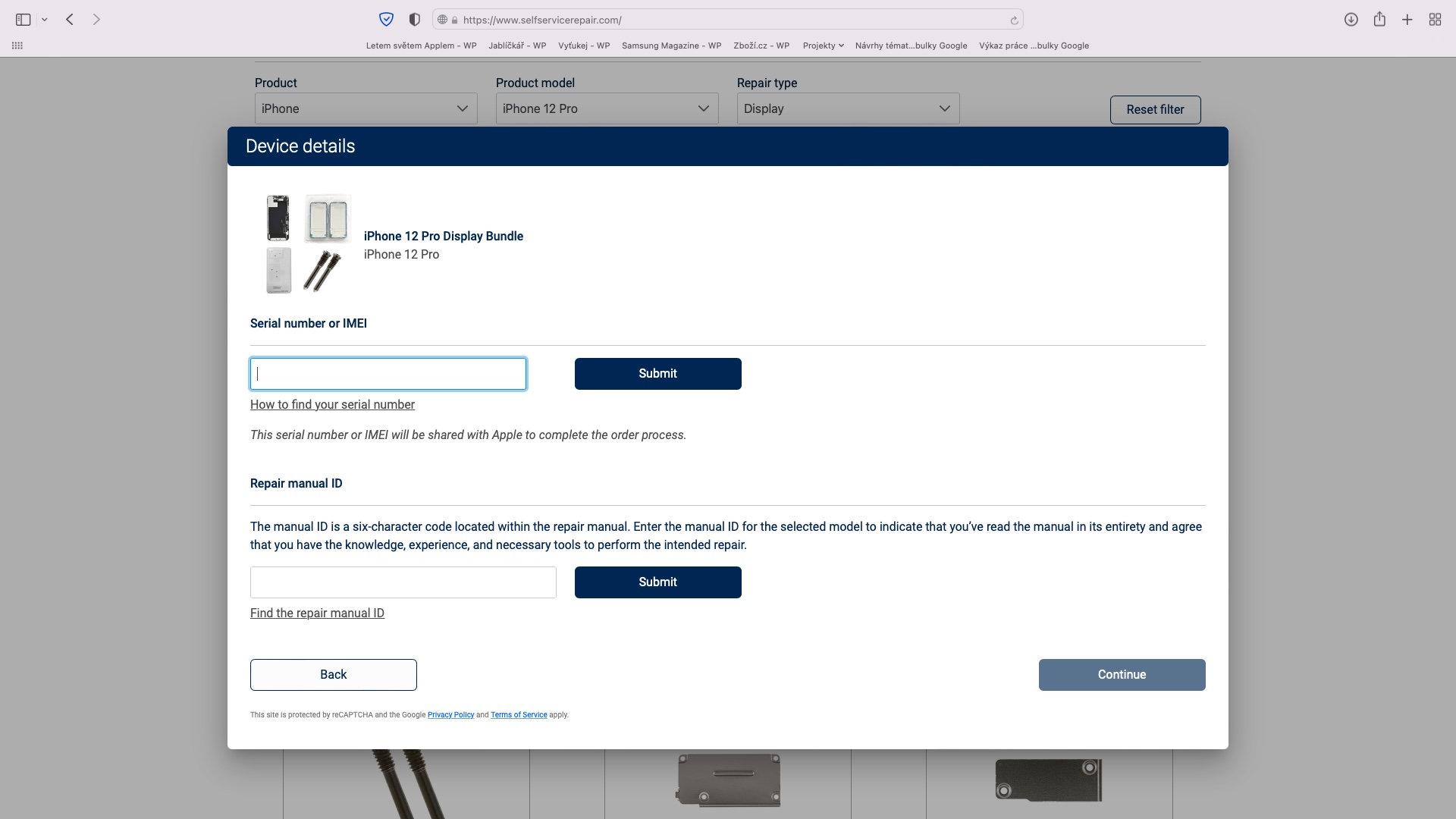Click the Continue button to proceed

(1122, 674)
